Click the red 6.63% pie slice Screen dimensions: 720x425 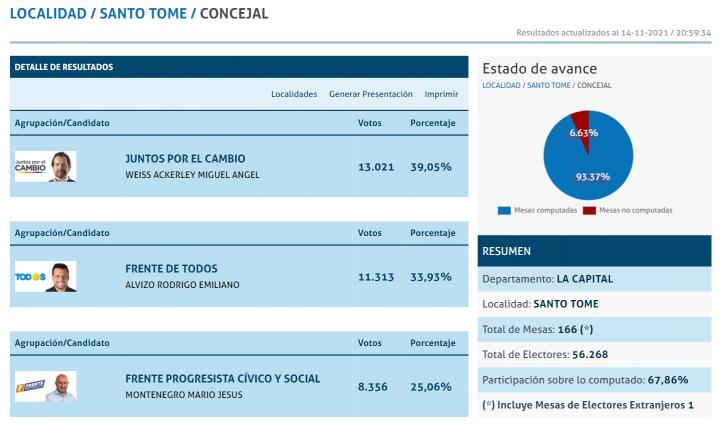582,129
